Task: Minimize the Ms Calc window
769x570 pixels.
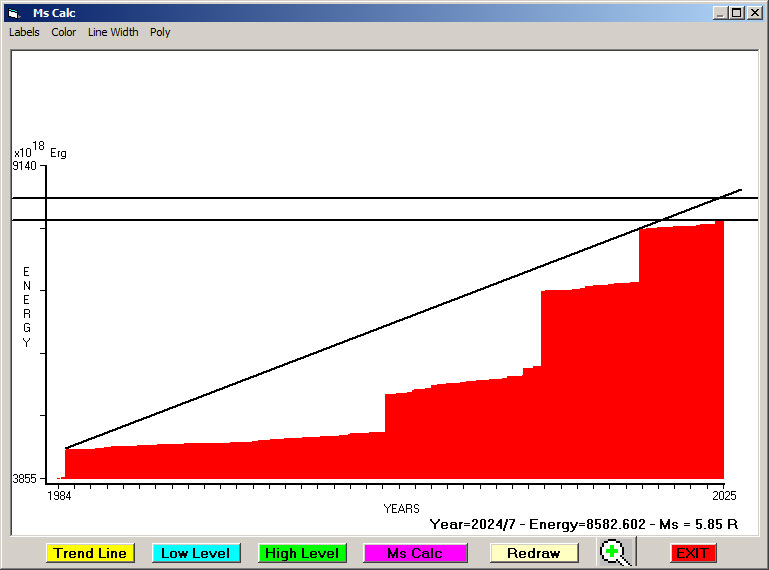Action: coord(720,13)
